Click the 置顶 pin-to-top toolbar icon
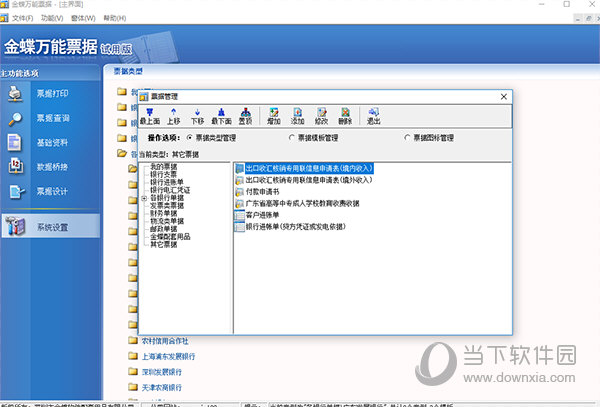The image size is (600, 407). (245, 112)
